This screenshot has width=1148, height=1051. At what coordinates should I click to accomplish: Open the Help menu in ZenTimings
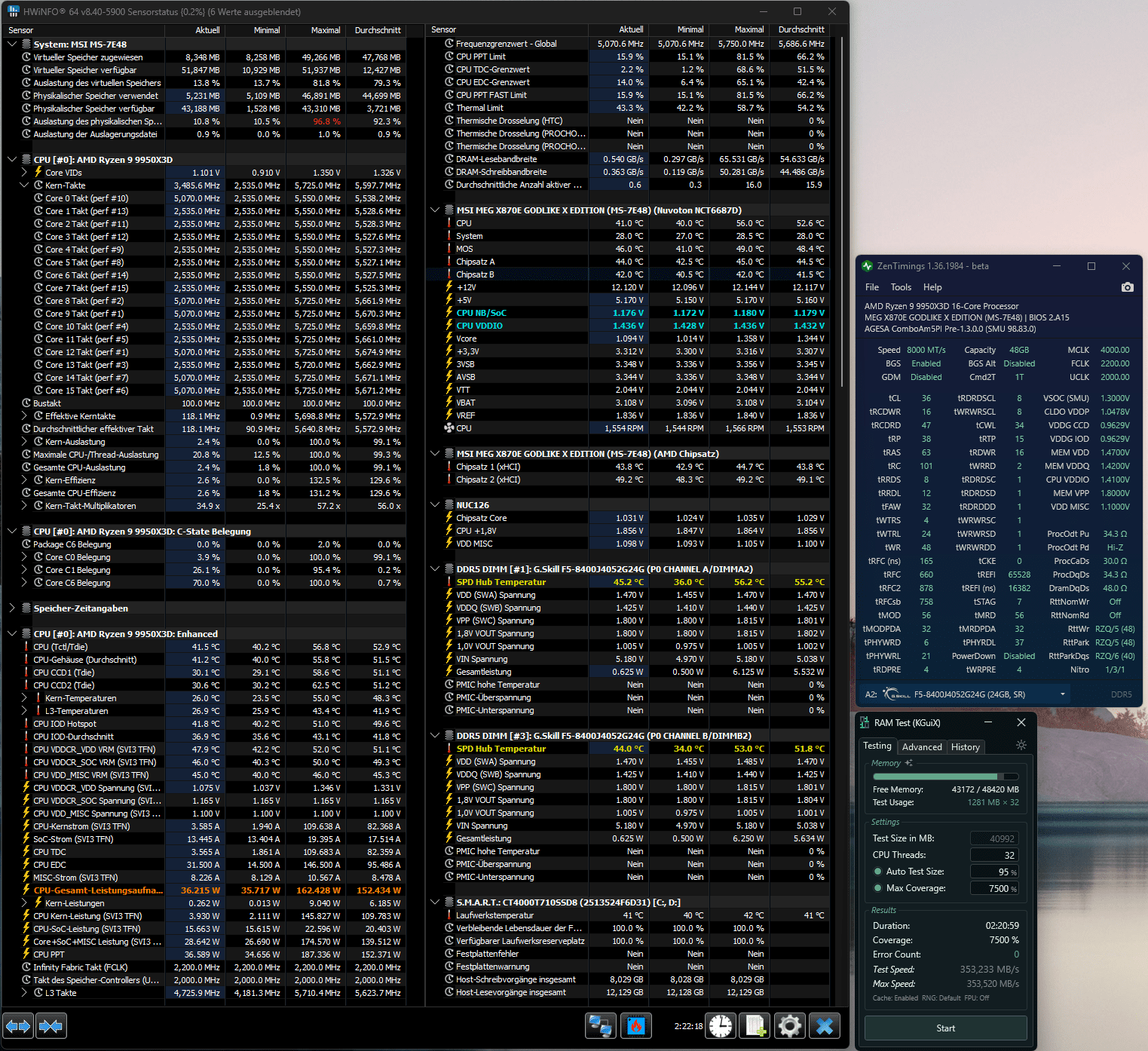click(x=932, y=287)
